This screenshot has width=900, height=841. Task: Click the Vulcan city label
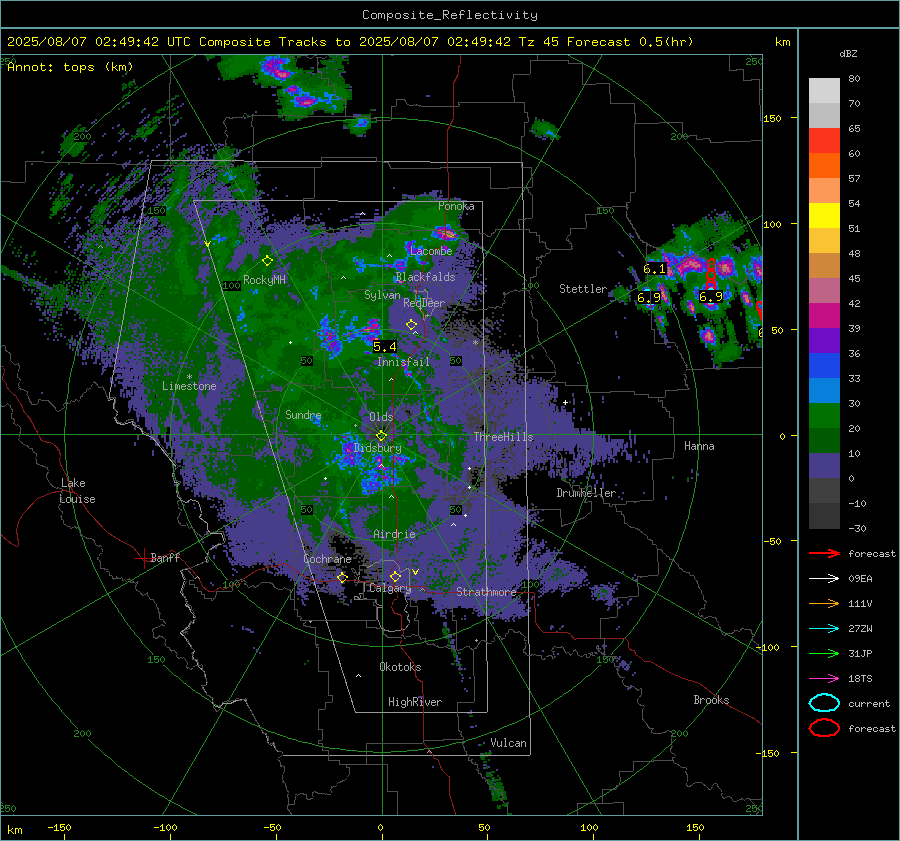pyautogui.click(x=508, y=743)
